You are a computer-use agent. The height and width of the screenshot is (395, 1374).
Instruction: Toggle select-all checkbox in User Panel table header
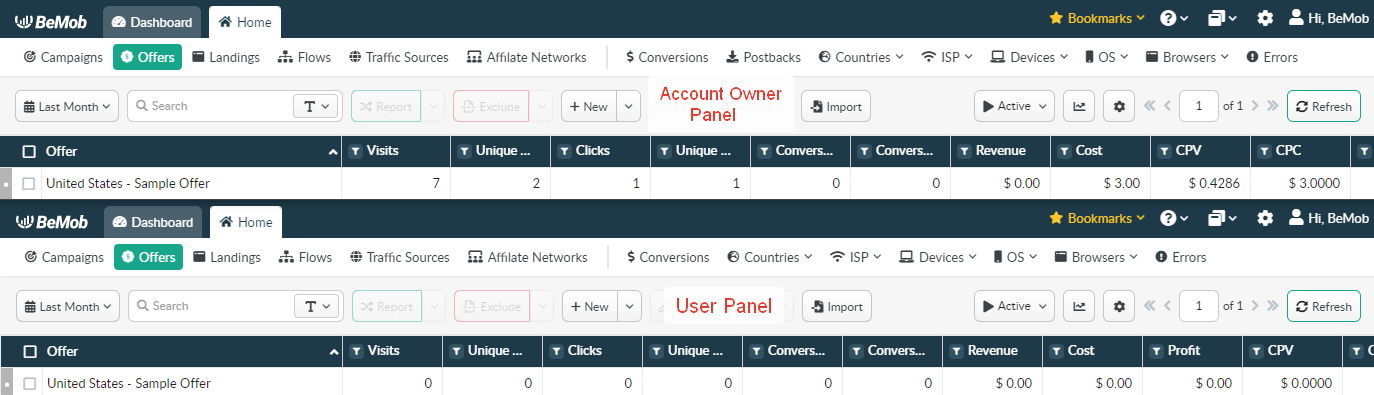click(x=31, y=351)
